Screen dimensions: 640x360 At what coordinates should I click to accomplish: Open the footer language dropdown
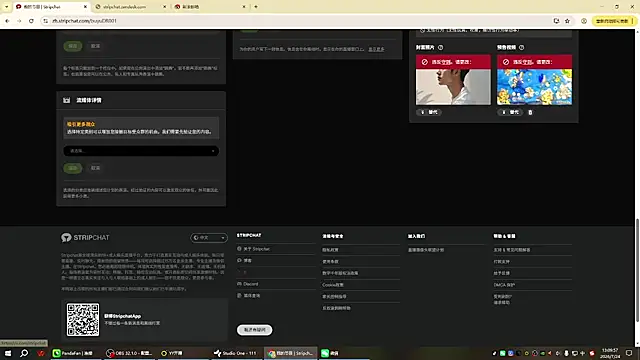click(x=209, y=238)
